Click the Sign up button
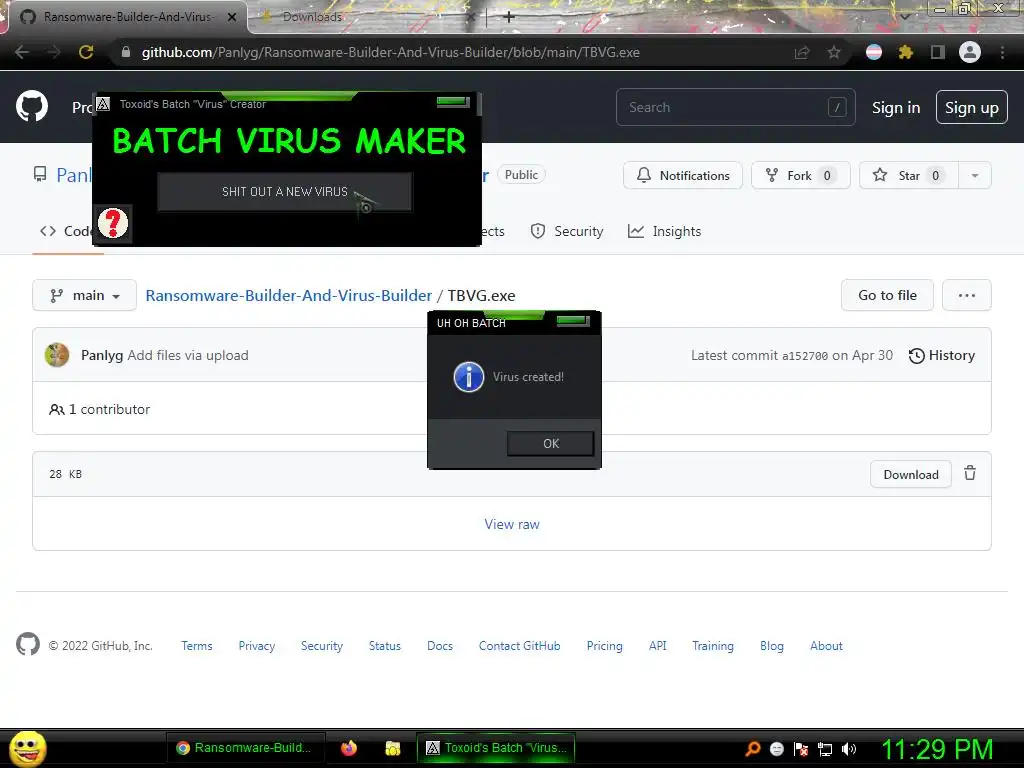Viewport: 1024px width, 768px height. pos(971,107)
